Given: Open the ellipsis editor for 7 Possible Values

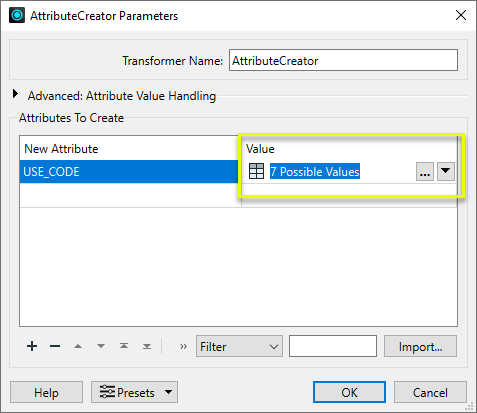Looking at the screenshot, I should coord(425,172).
